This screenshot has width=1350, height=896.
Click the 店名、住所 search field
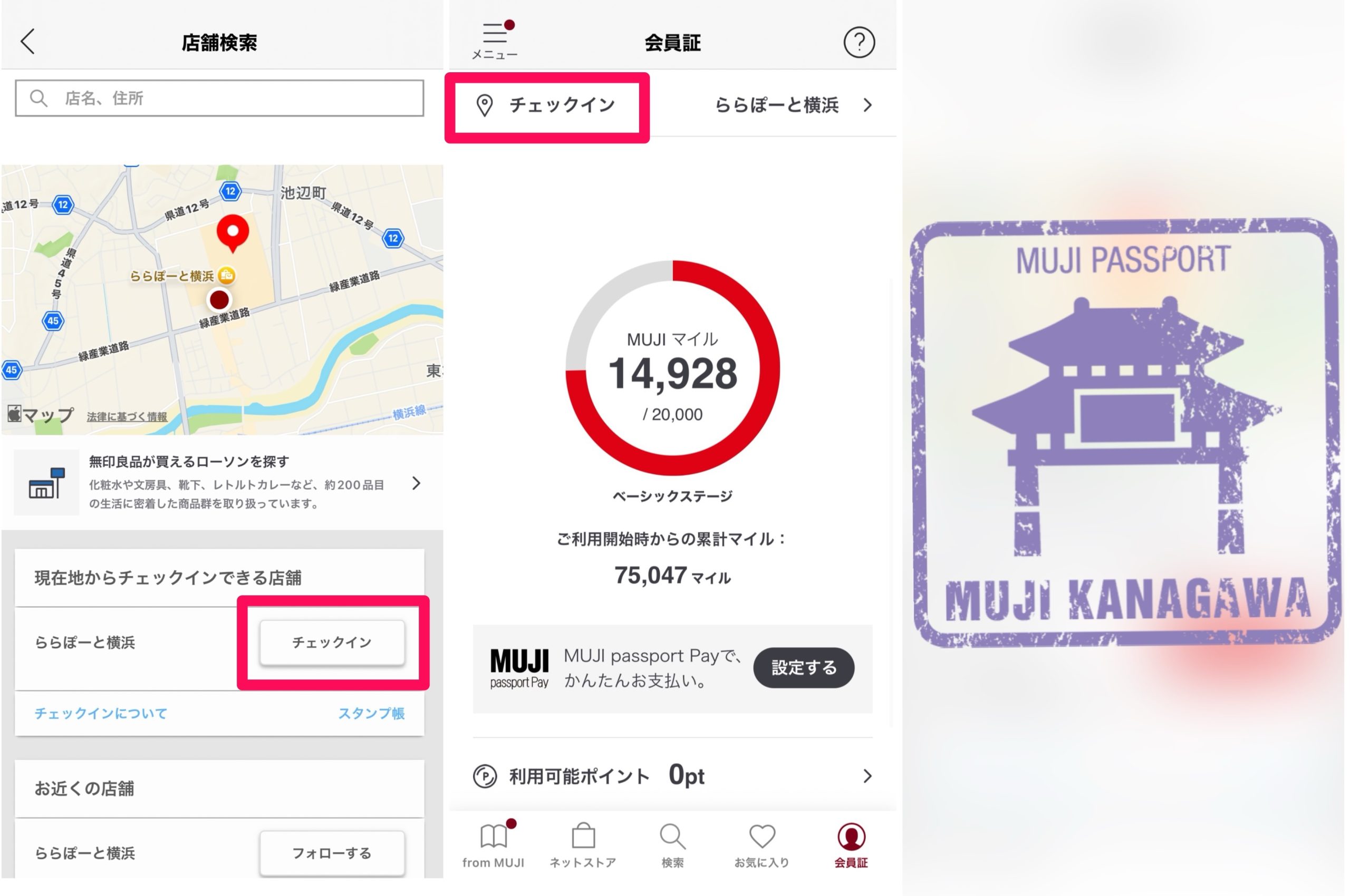pyautogui.click(x=219, y=98)
